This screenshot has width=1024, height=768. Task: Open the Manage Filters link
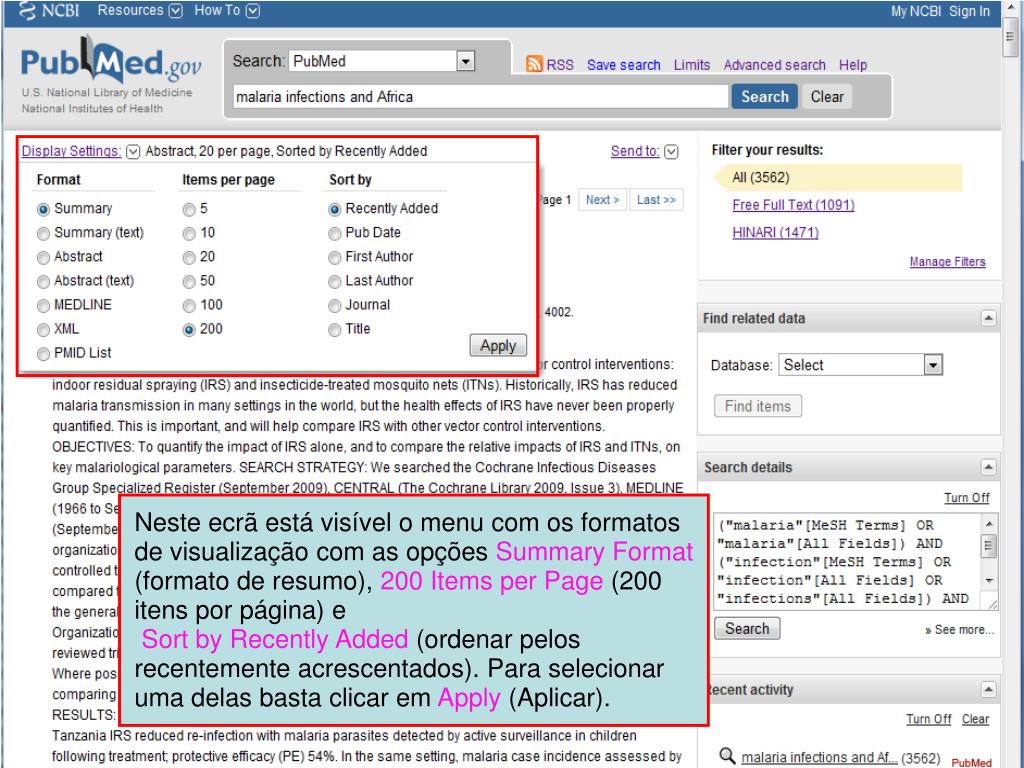(947, 261)
